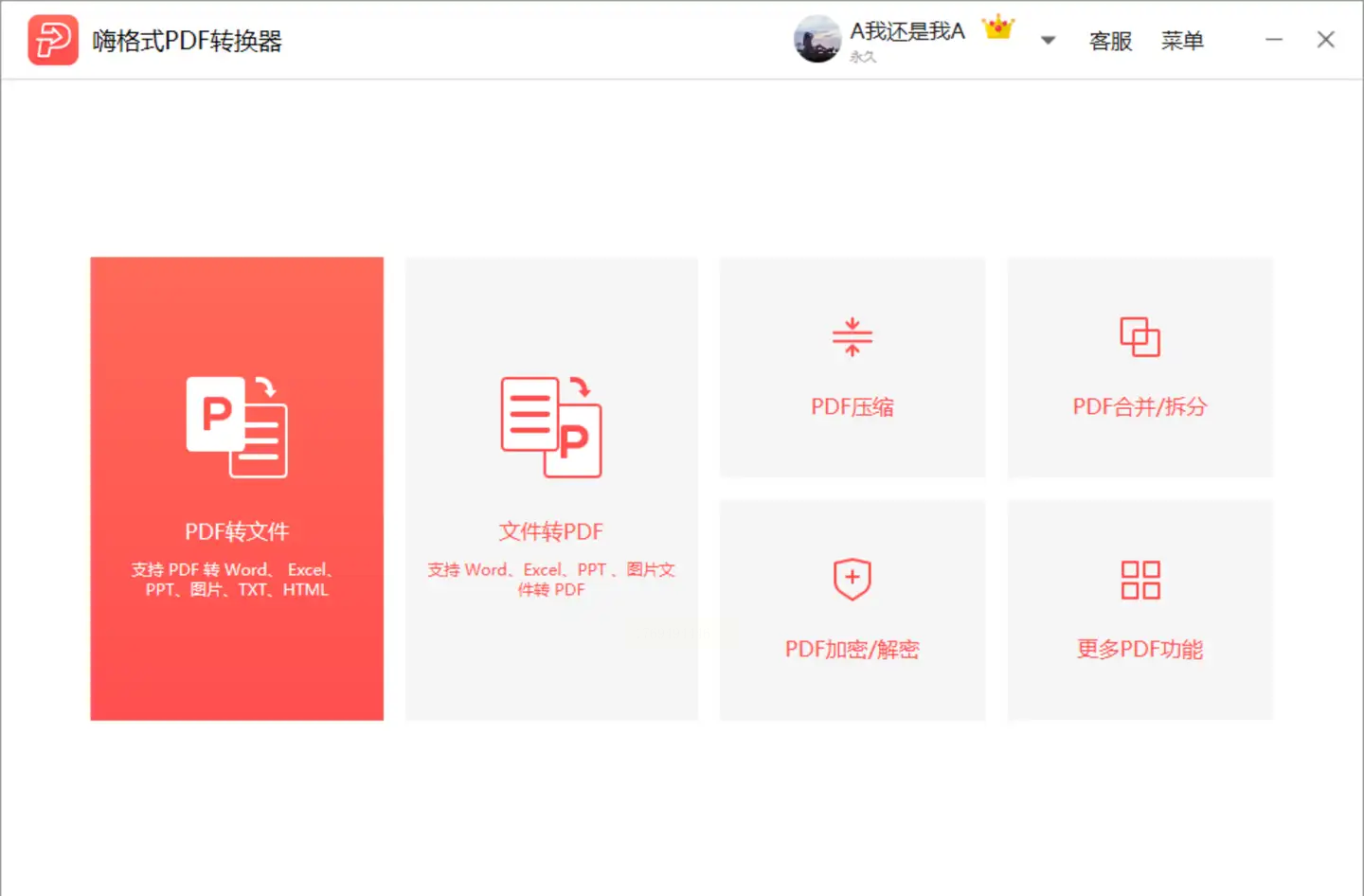Select the 文件转PDF label text
The height and width of the screenshot is (896, 1364).
[x=551, y=531]
